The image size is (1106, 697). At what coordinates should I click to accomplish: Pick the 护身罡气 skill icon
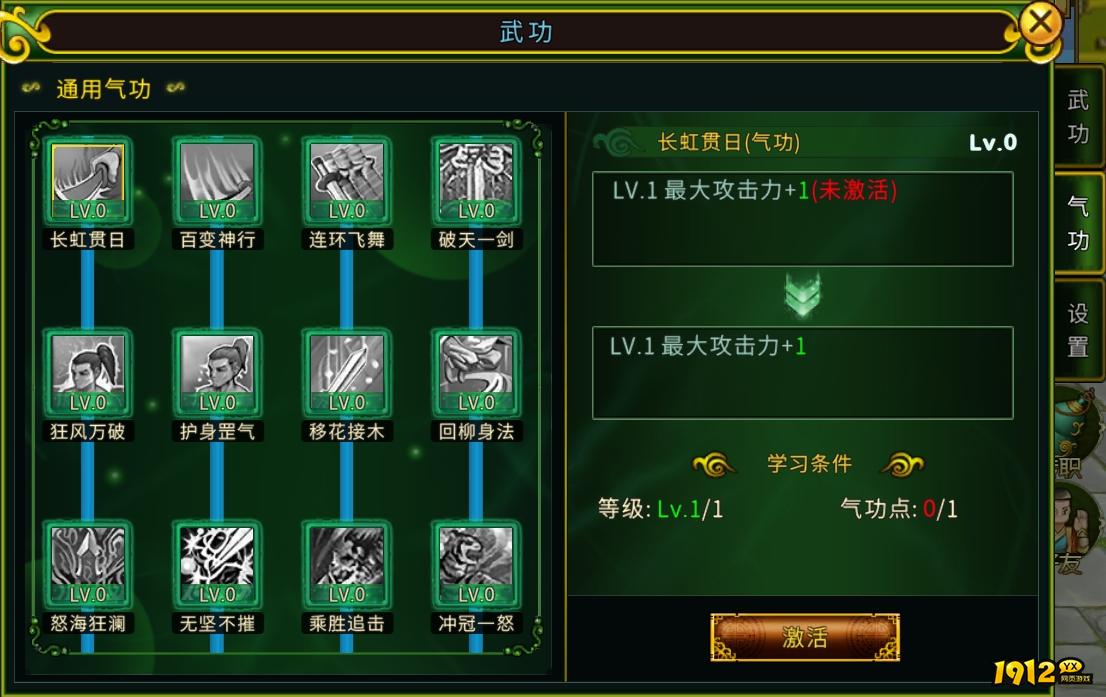pyautogui.click(x=217, y=373)
